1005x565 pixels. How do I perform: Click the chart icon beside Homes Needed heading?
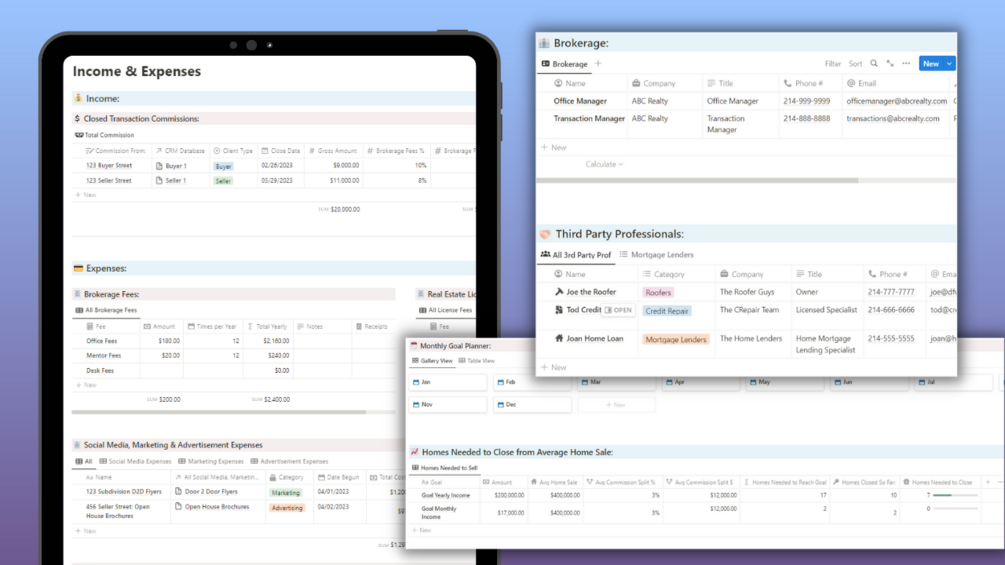415,452
